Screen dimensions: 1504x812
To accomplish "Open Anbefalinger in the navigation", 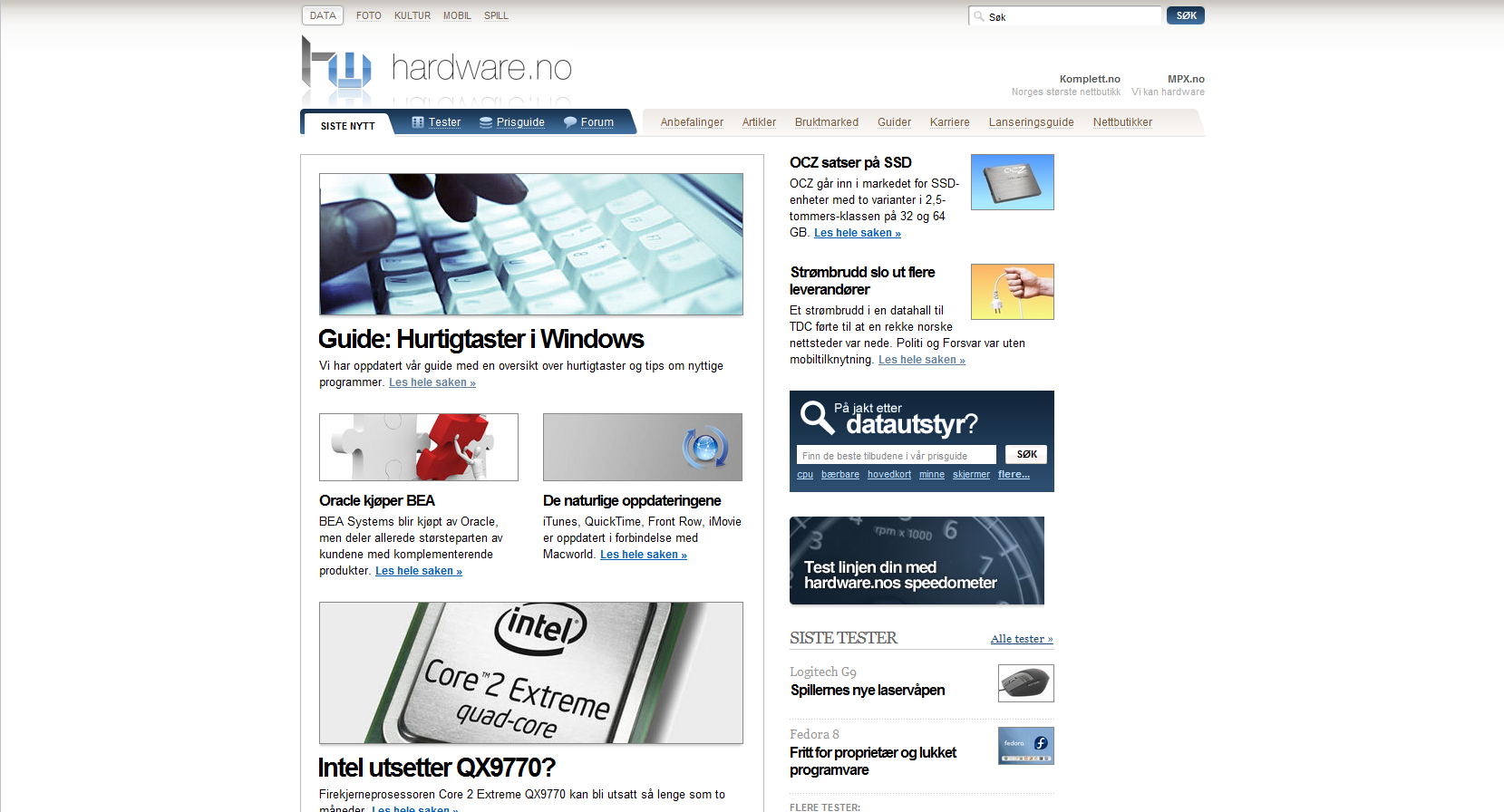I will coord(692,122).
